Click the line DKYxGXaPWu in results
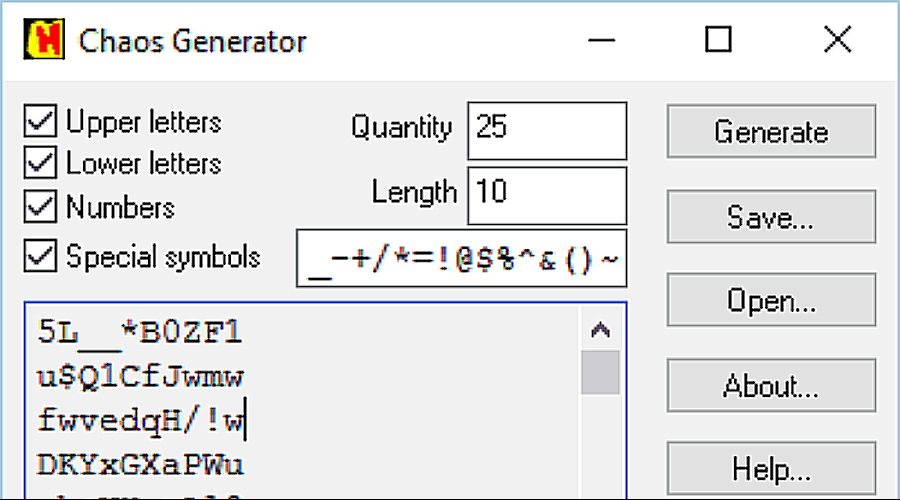 140,465
